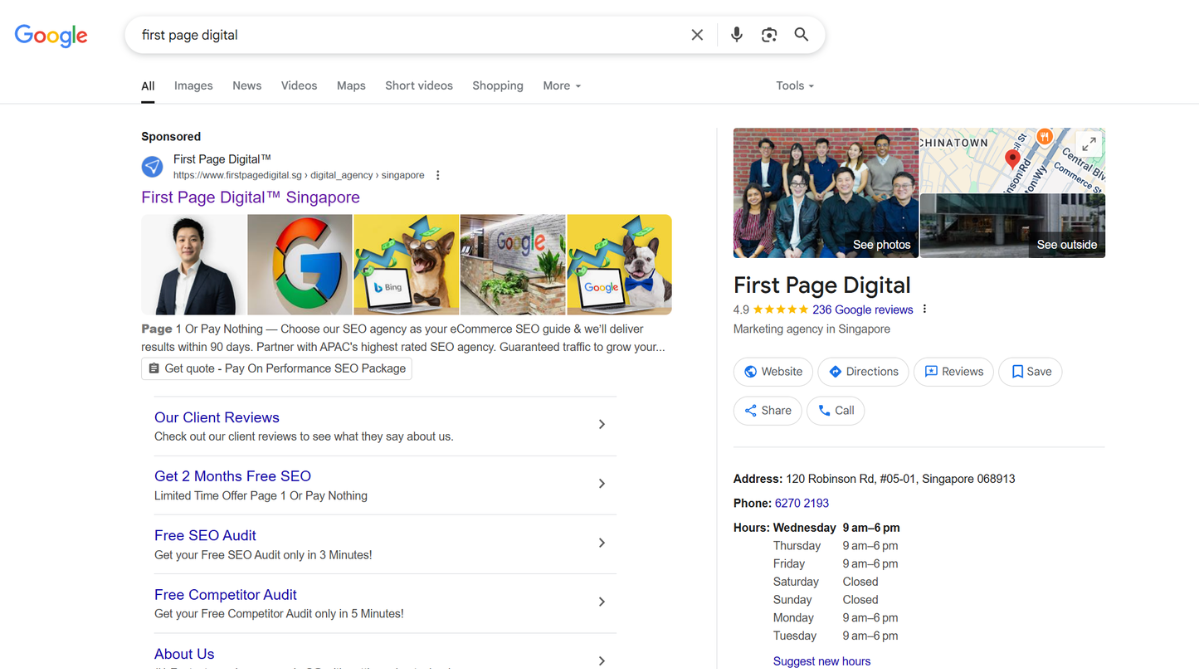
Task: Open the Google office lobby ad image
Action: tap(513, 265)
